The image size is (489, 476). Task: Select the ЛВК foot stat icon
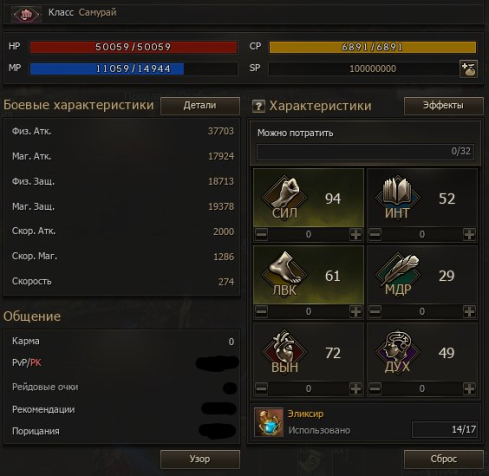tap(284, 273)
